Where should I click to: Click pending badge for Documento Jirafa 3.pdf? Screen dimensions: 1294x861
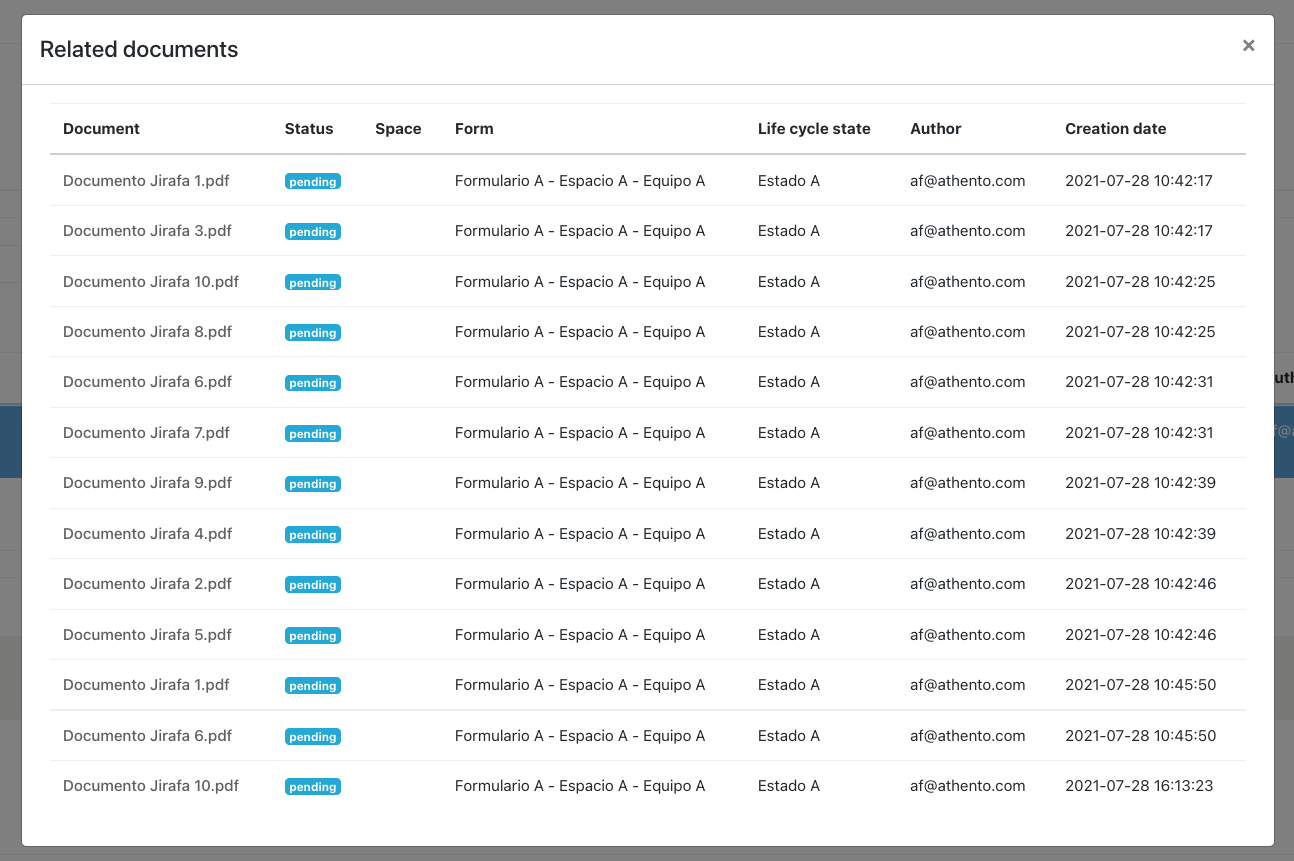[x=313, y=232]
